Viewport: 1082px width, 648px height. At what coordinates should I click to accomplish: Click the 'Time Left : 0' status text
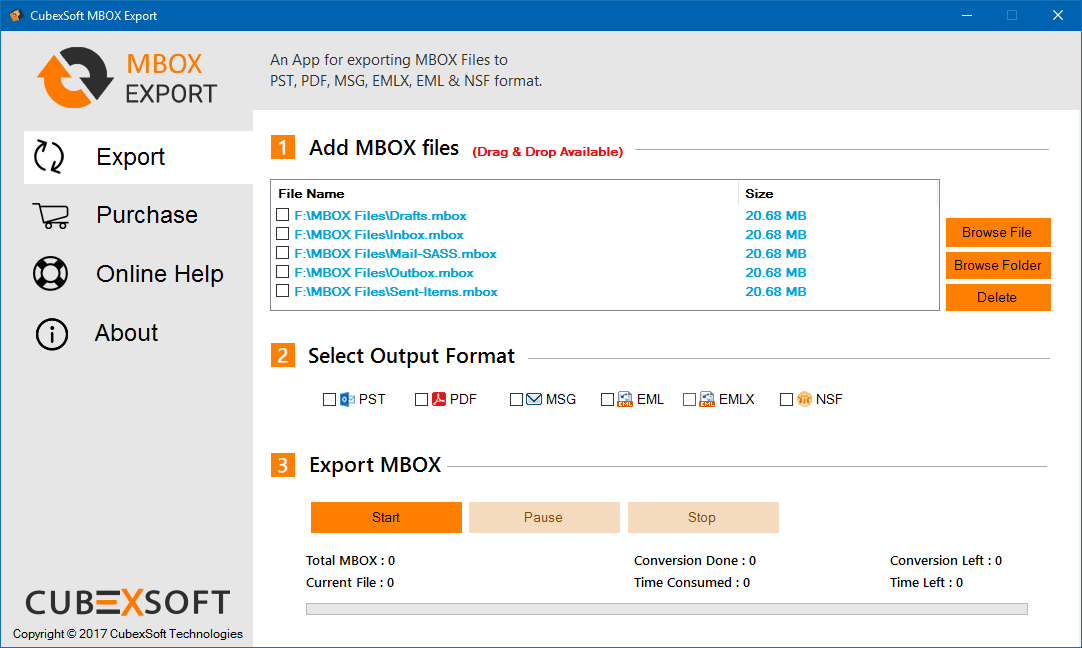click(x=926, y=582)
